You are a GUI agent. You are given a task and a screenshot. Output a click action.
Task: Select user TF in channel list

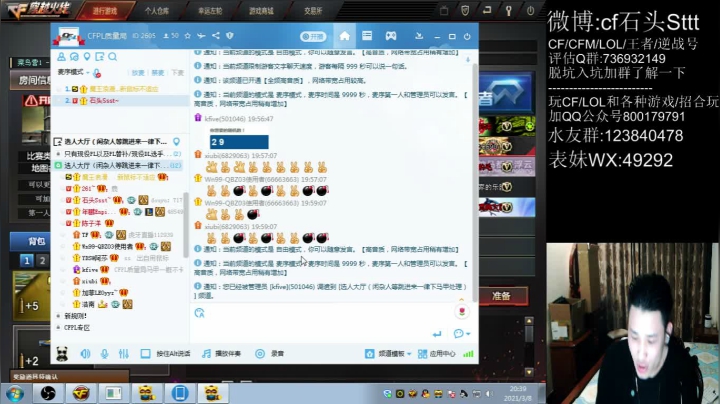click(x=85, y=235)
